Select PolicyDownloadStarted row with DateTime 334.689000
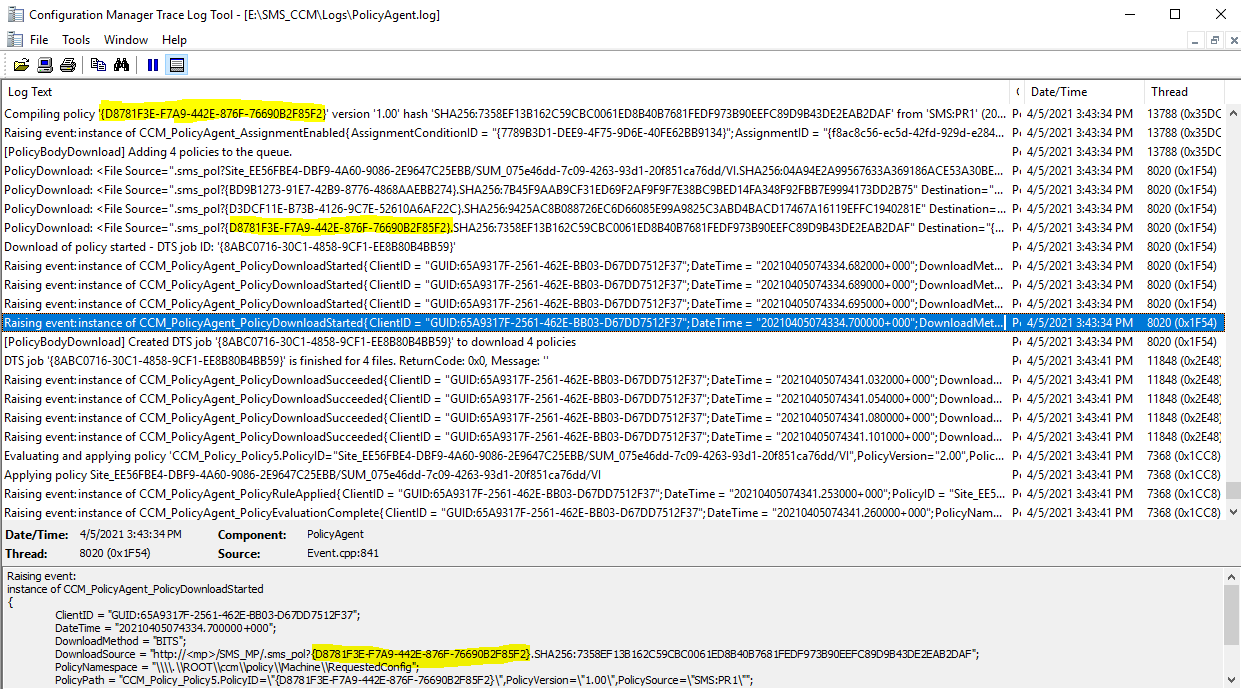Viewport: 1241px width, 689px height. click(612, 285)
